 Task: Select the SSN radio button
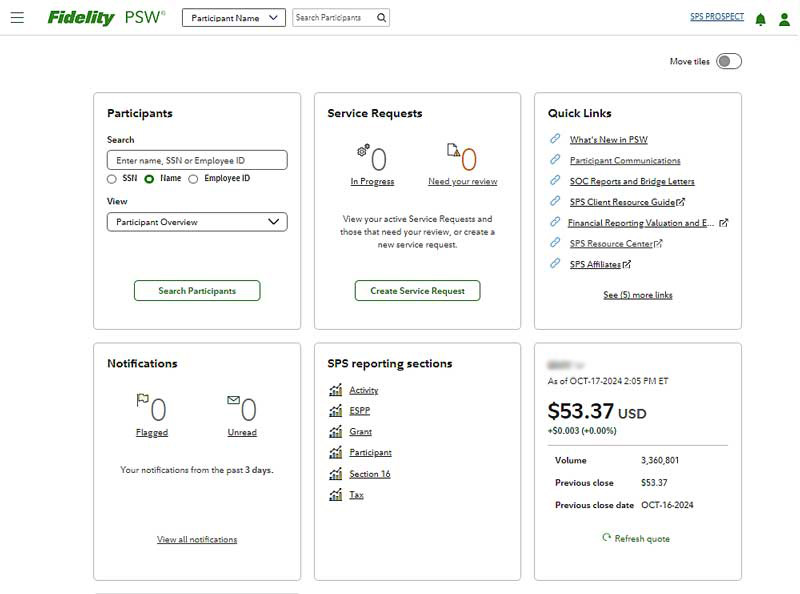[112, 179]
